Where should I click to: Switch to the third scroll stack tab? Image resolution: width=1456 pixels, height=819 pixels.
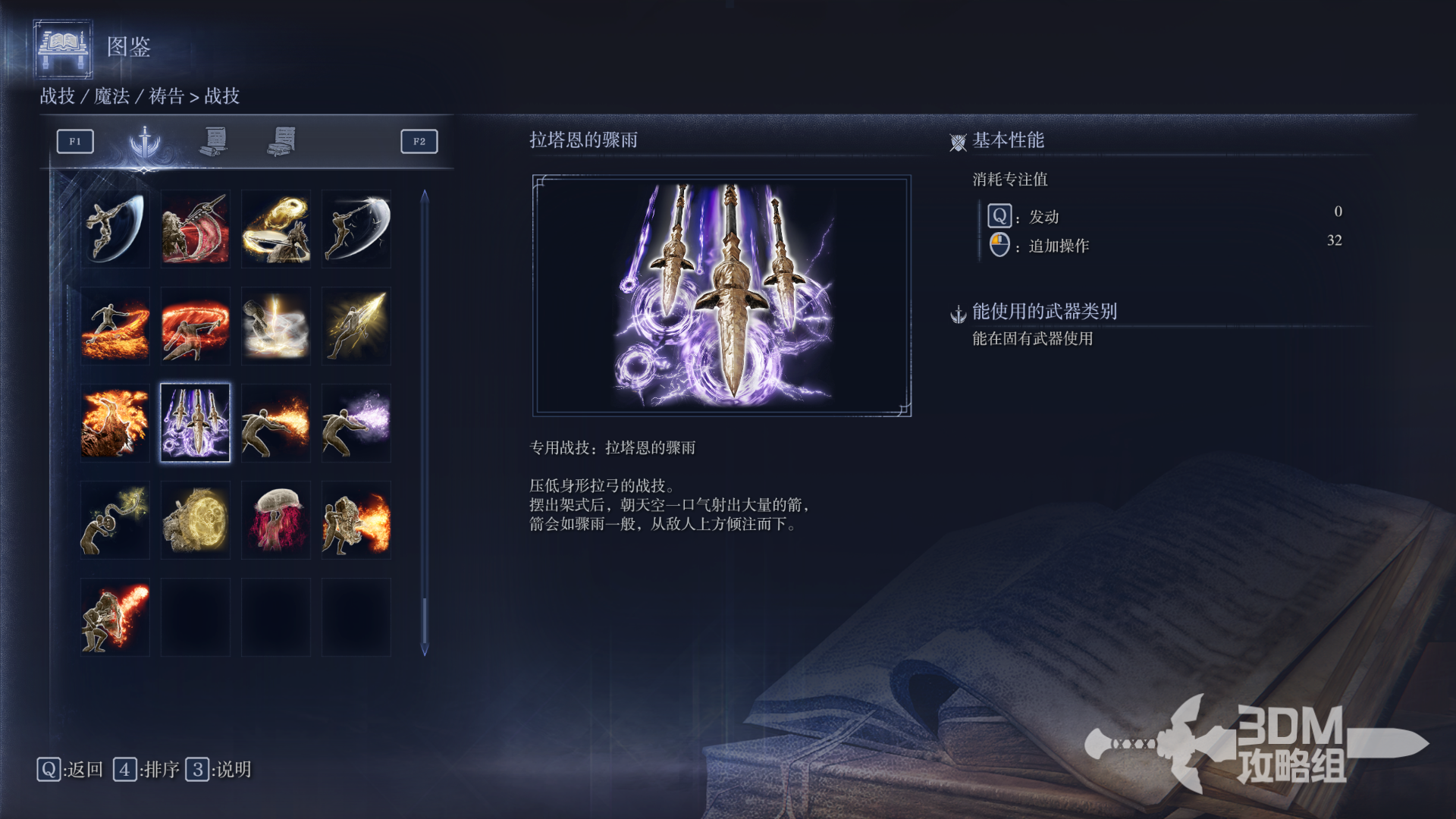(281, 142)
